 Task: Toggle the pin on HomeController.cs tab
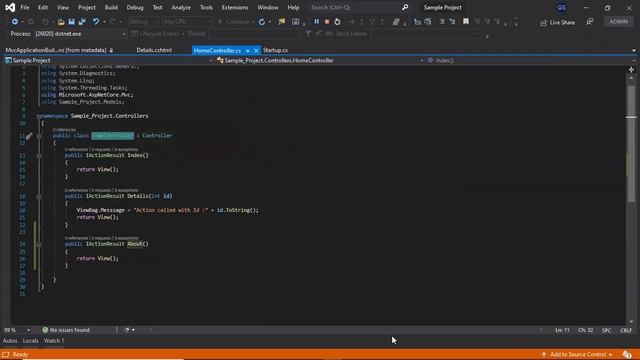pos(247,51)
